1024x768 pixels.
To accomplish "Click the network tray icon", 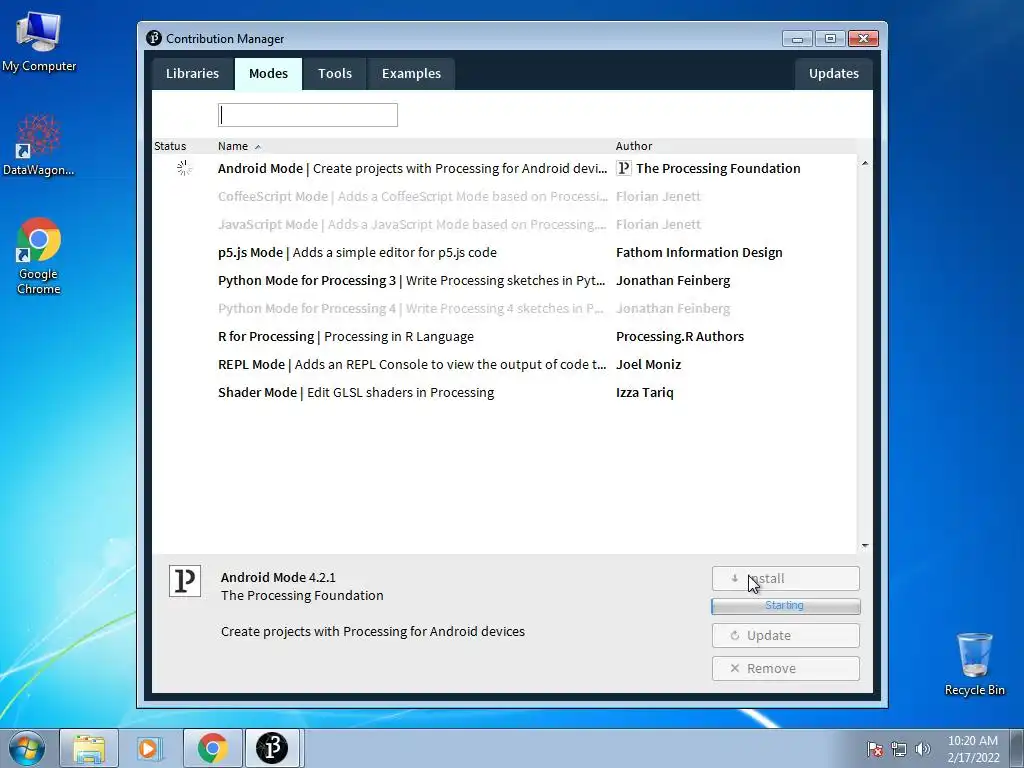I will (x=899, y=748).
